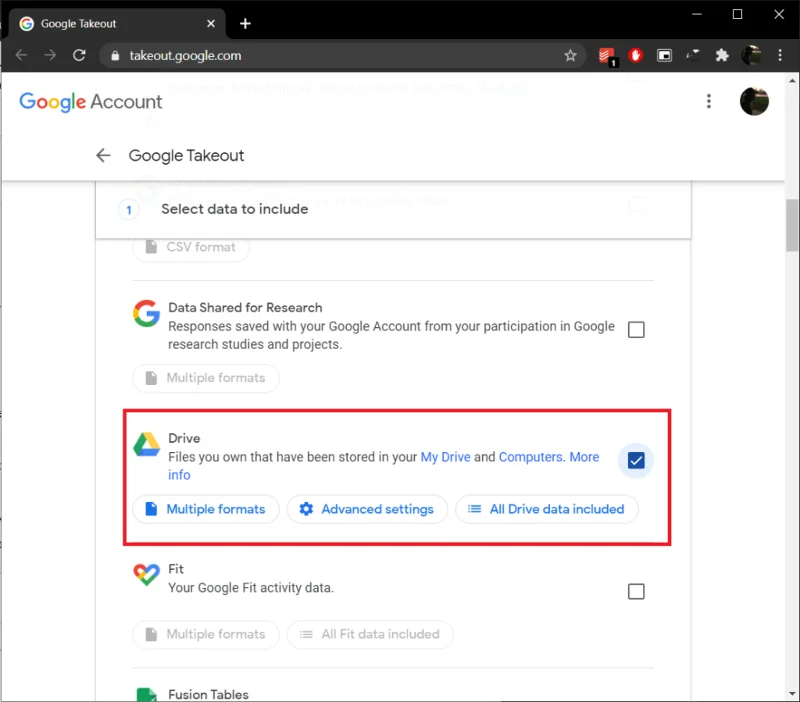Click Multiple formats under Data Shared for Research
800x702 pixels.
(x=206, y=378)
